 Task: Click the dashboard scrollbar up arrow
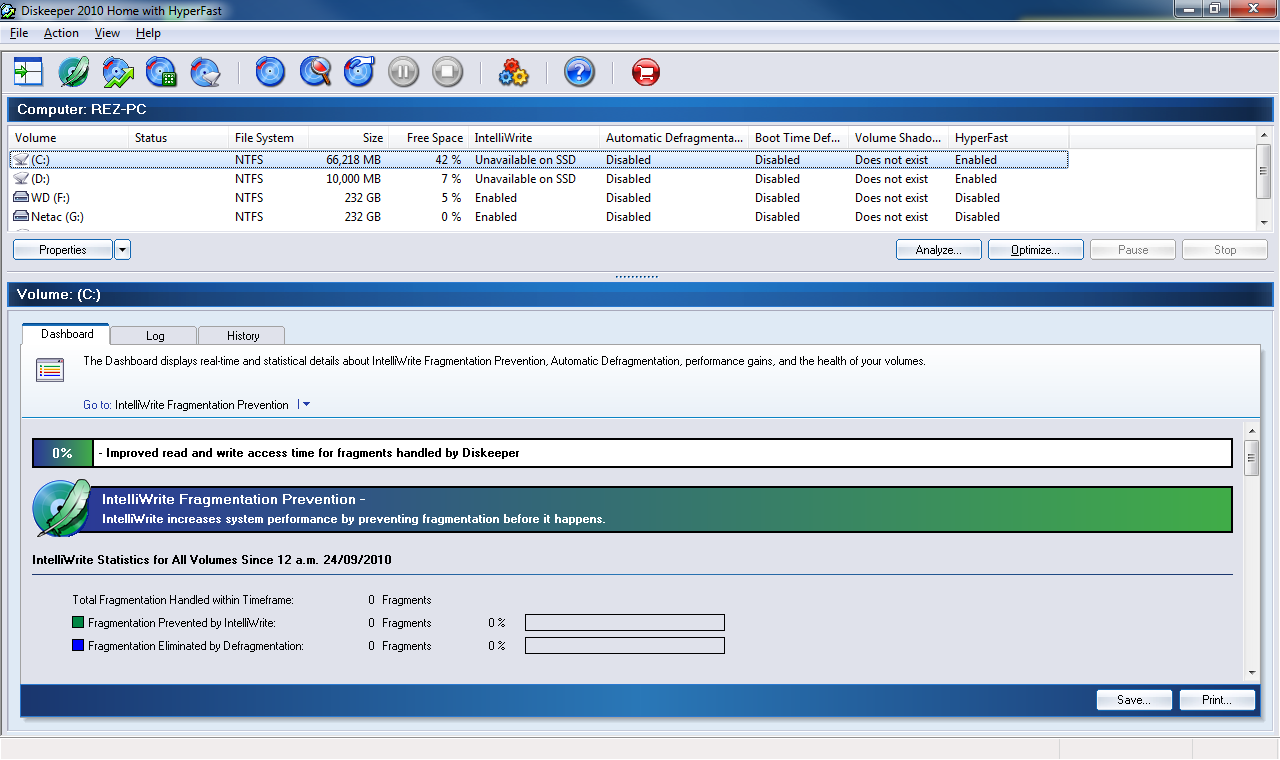[1251, 431]
